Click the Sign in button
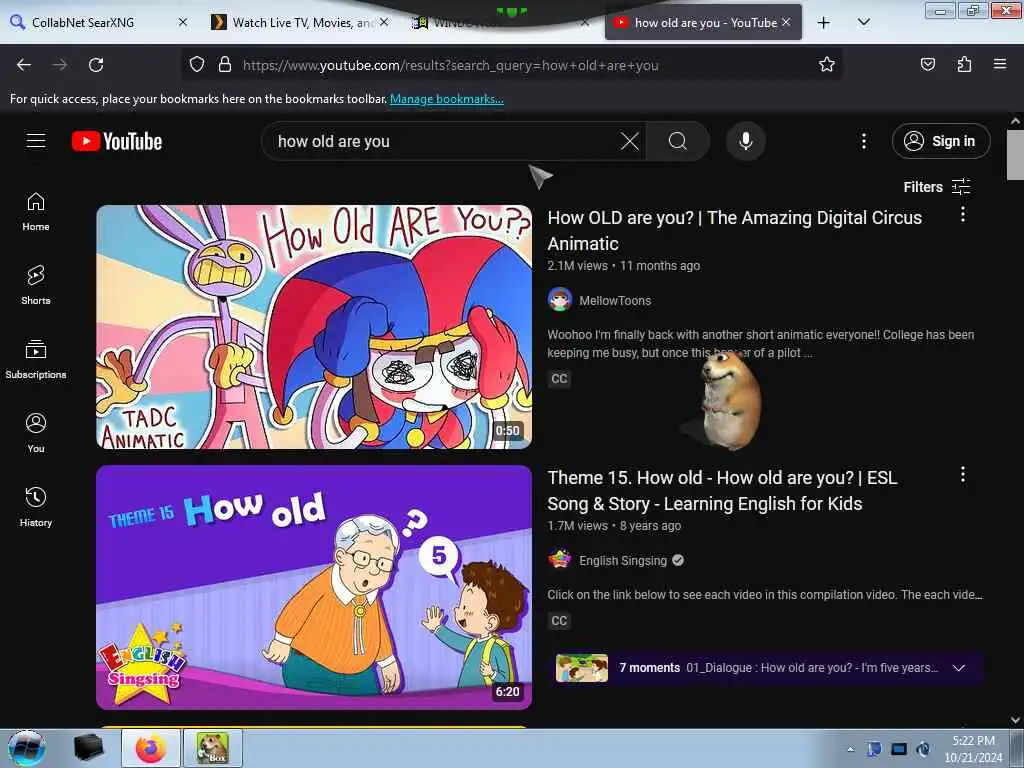This screenshot has height=768, width=1024. coord(941,141)
